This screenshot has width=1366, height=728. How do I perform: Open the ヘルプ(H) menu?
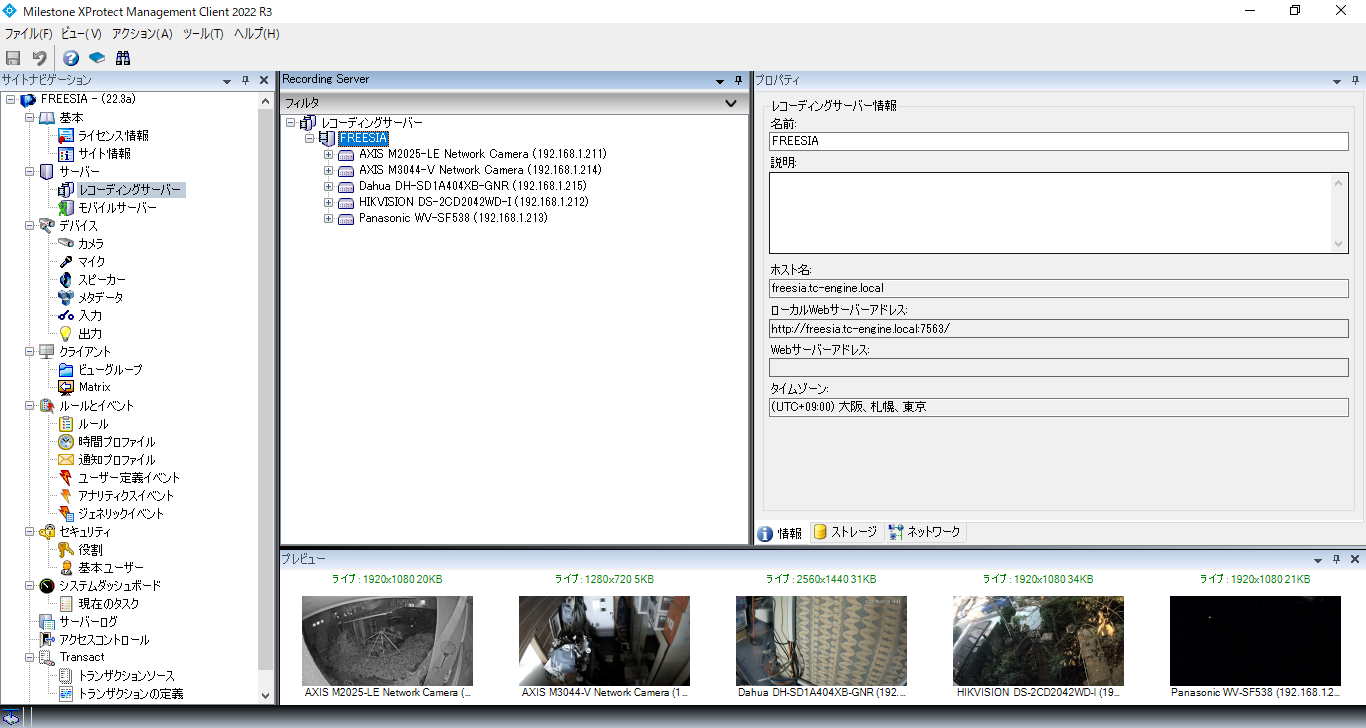click(x=256, y=33)
